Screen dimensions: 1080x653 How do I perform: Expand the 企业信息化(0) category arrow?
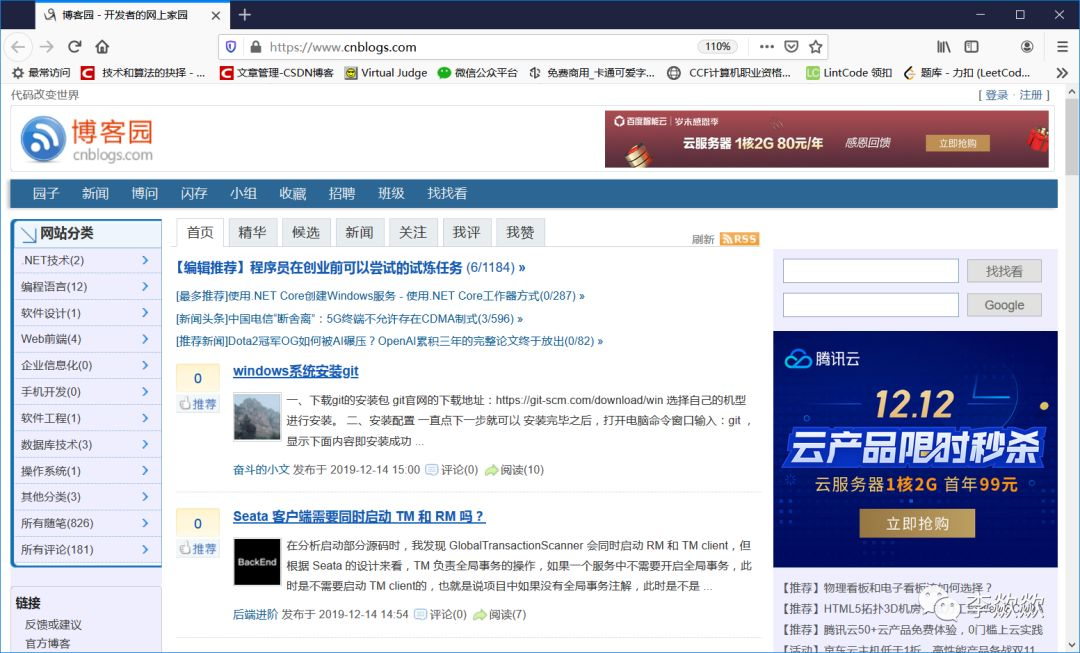[x=145, y=364]
